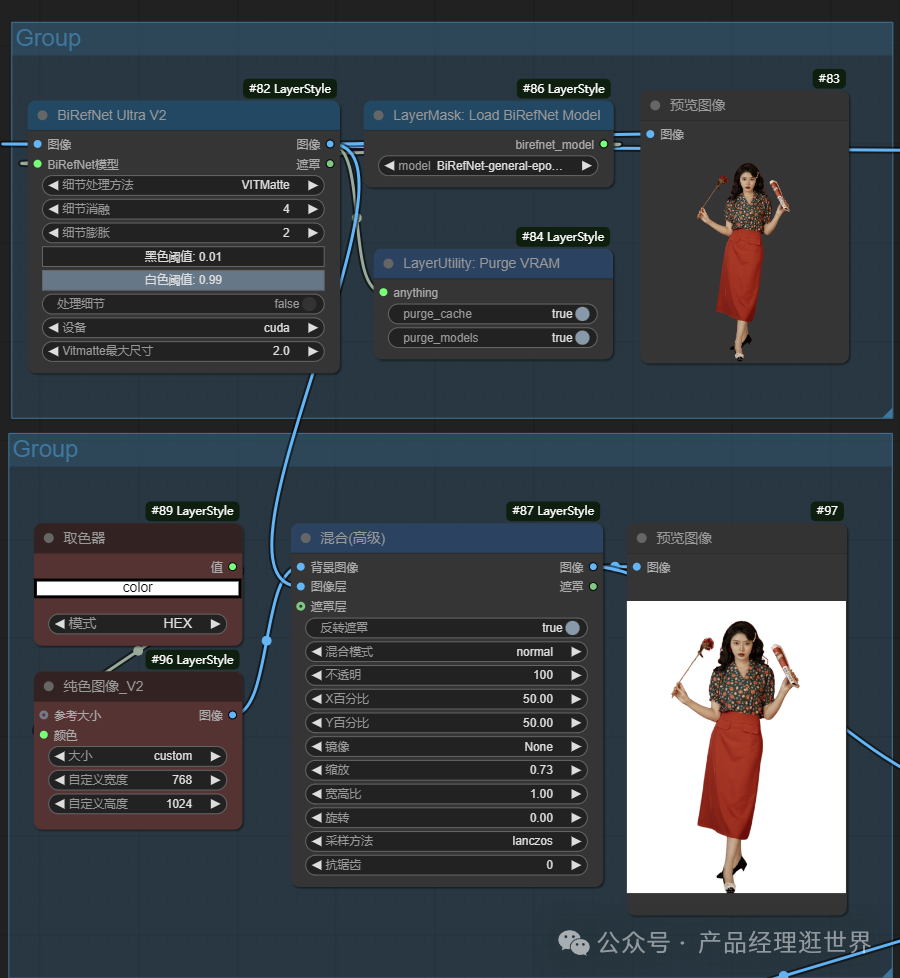Image resolution: width=900 pixels, height=978 pixels.
Task: Open the 大小 custom dropdown
Action: (137, 756)
